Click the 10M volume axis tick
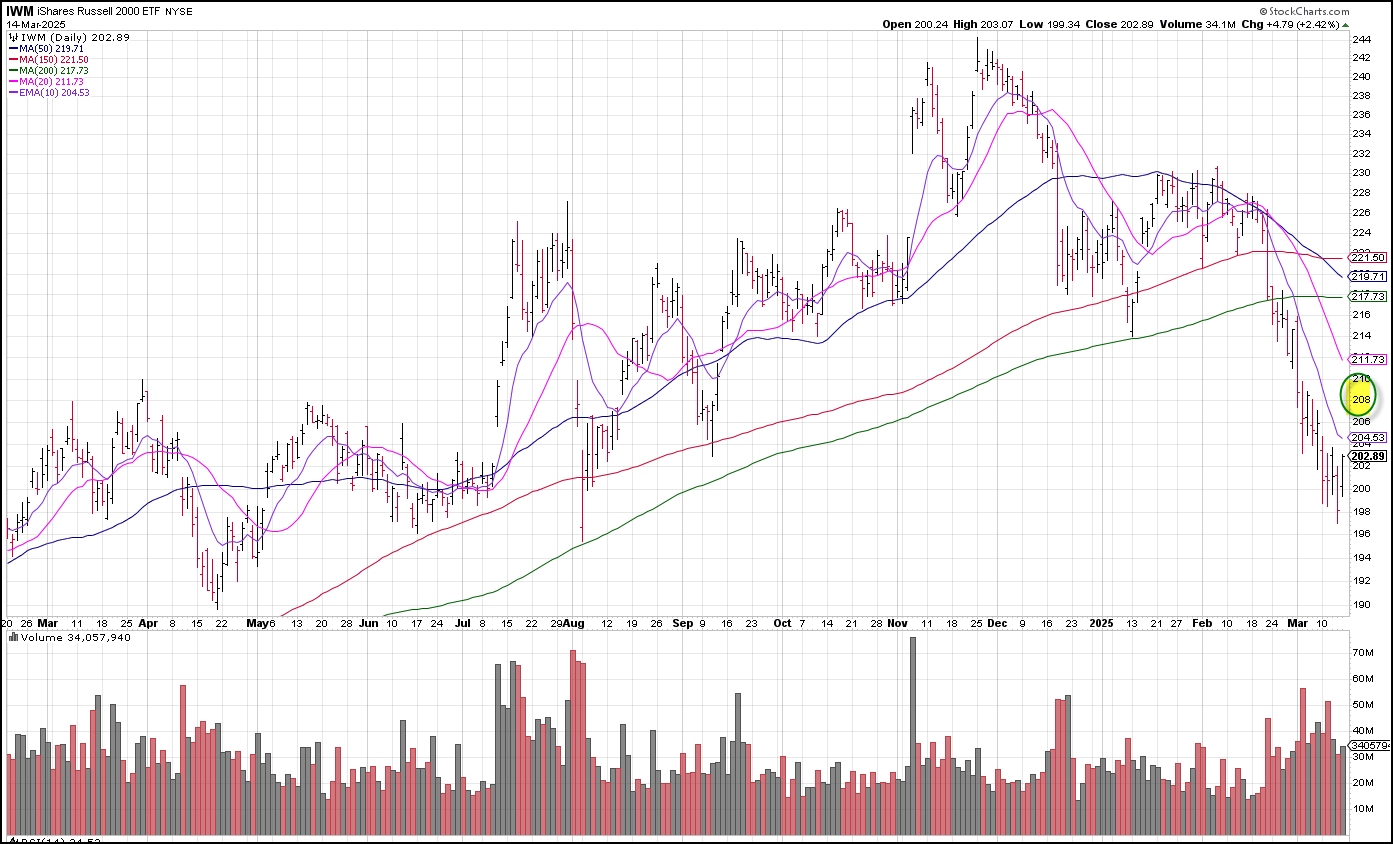The width and height of the screenshot is (1393, 844). pos(1363,809)
